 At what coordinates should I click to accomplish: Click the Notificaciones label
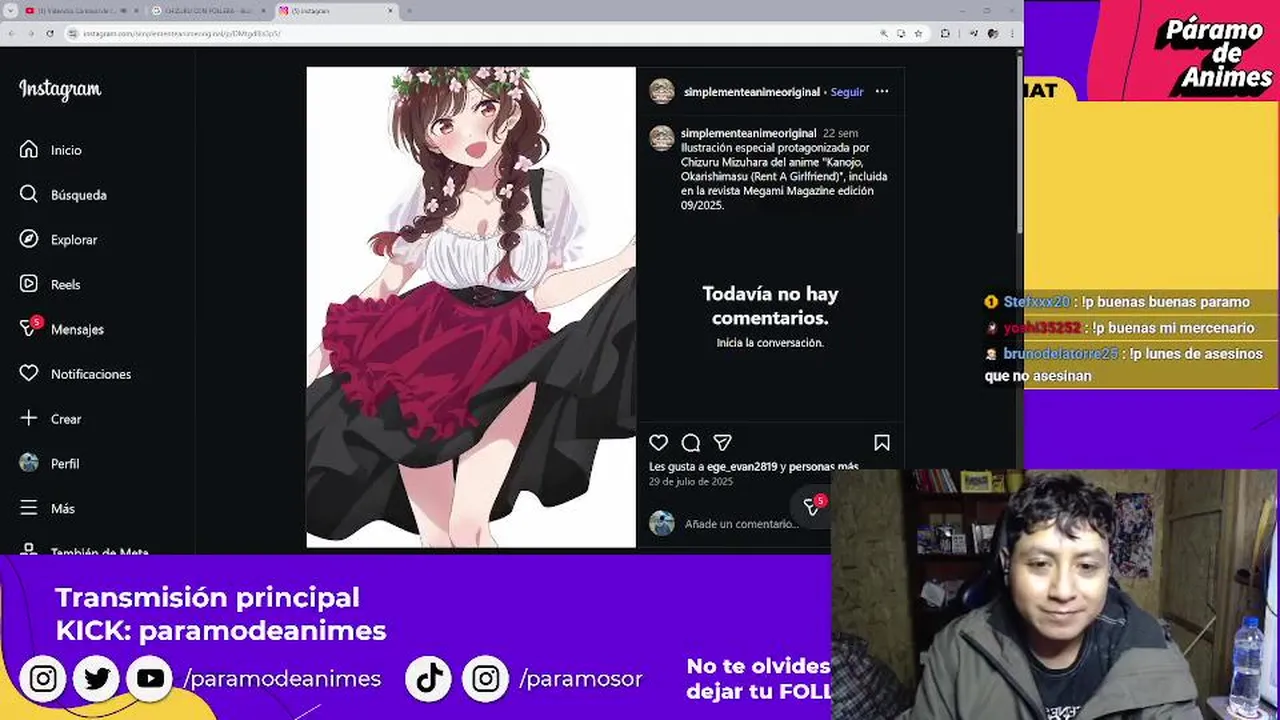pos(91,374)
